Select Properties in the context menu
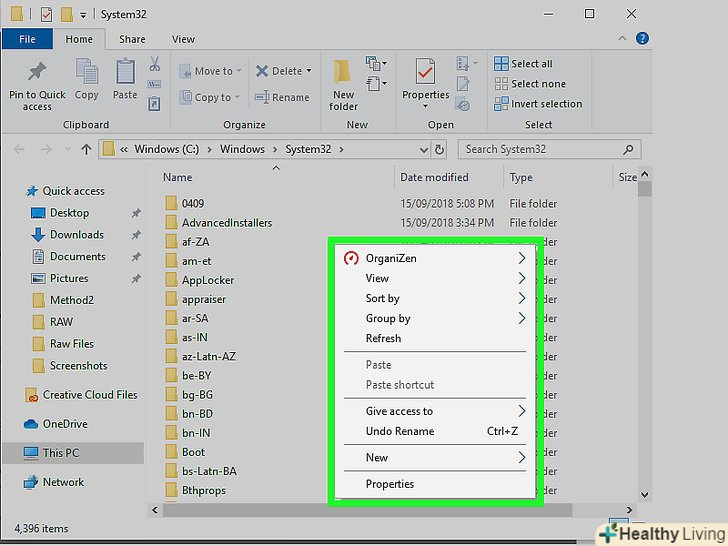 tap(389, 484)
